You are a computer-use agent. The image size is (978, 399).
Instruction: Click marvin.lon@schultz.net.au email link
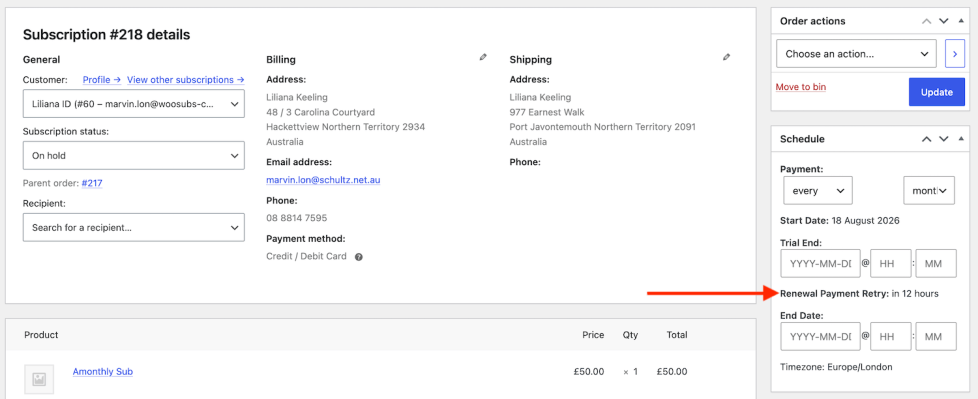(323, 180)
